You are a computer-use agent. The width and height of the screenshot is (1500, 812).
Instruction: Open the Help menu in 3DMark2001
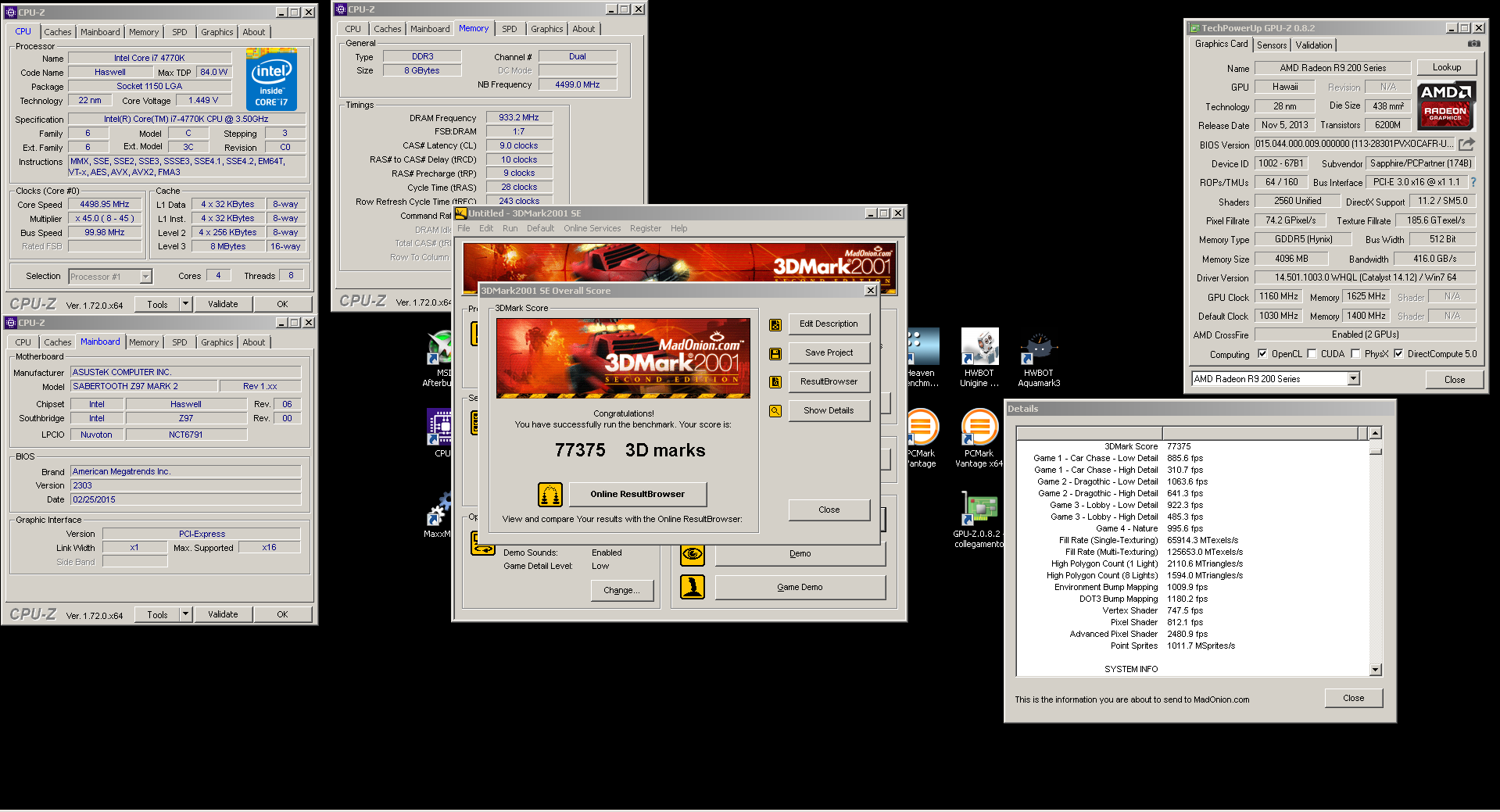pyautogui.click(x=679, y=228)
